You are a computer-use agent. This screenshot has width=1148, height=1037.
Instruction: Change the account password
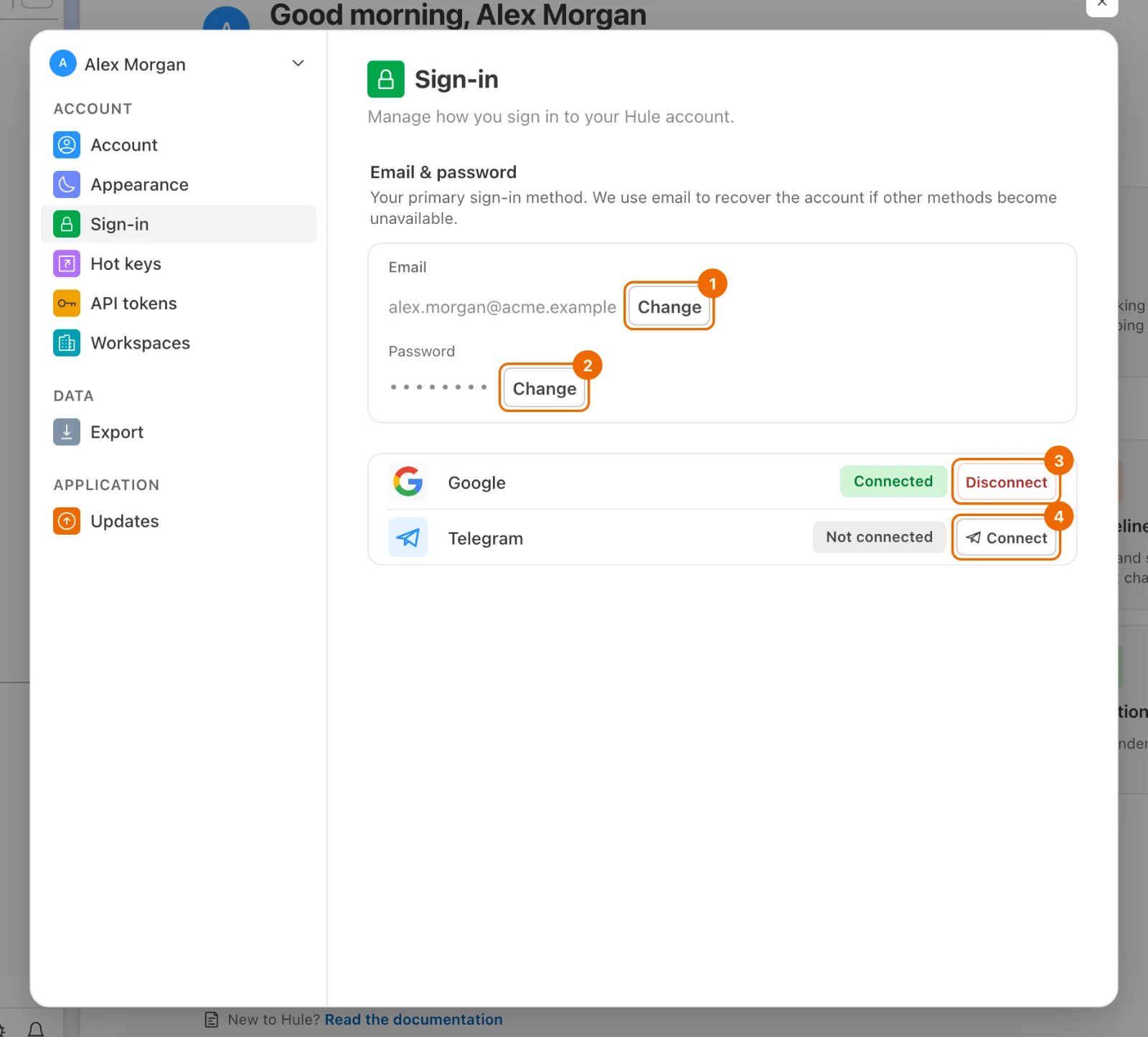(545, 388)
